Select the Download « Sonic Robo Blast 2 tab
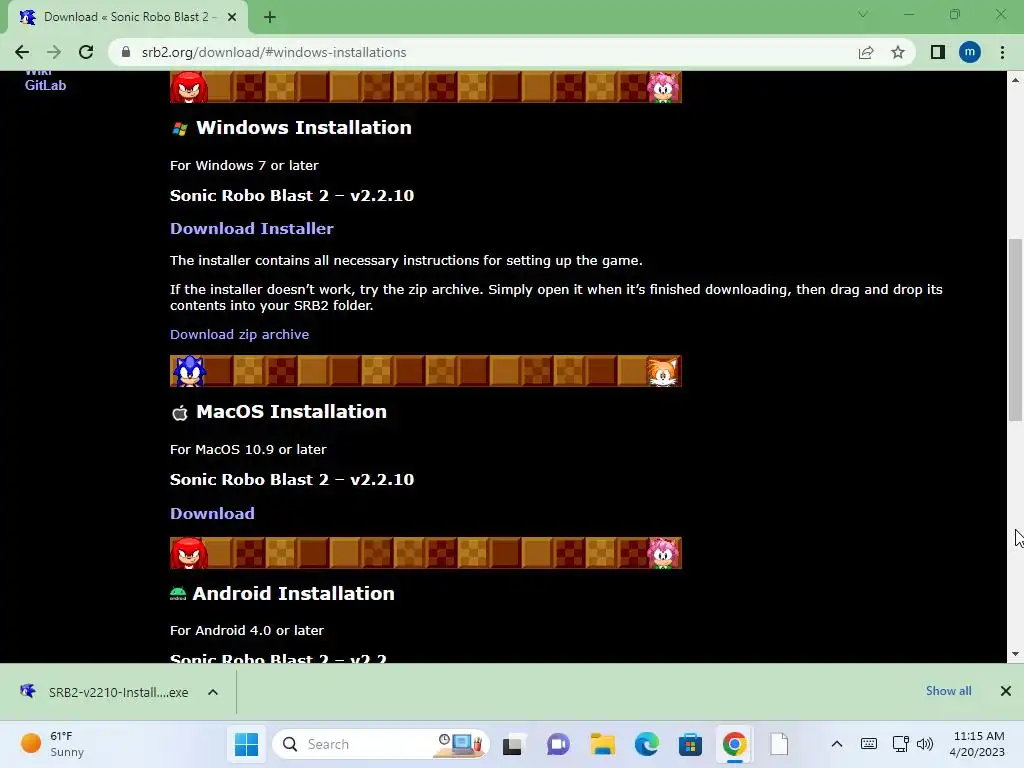This screenshot has height=768, width=1024. [128, 18]
